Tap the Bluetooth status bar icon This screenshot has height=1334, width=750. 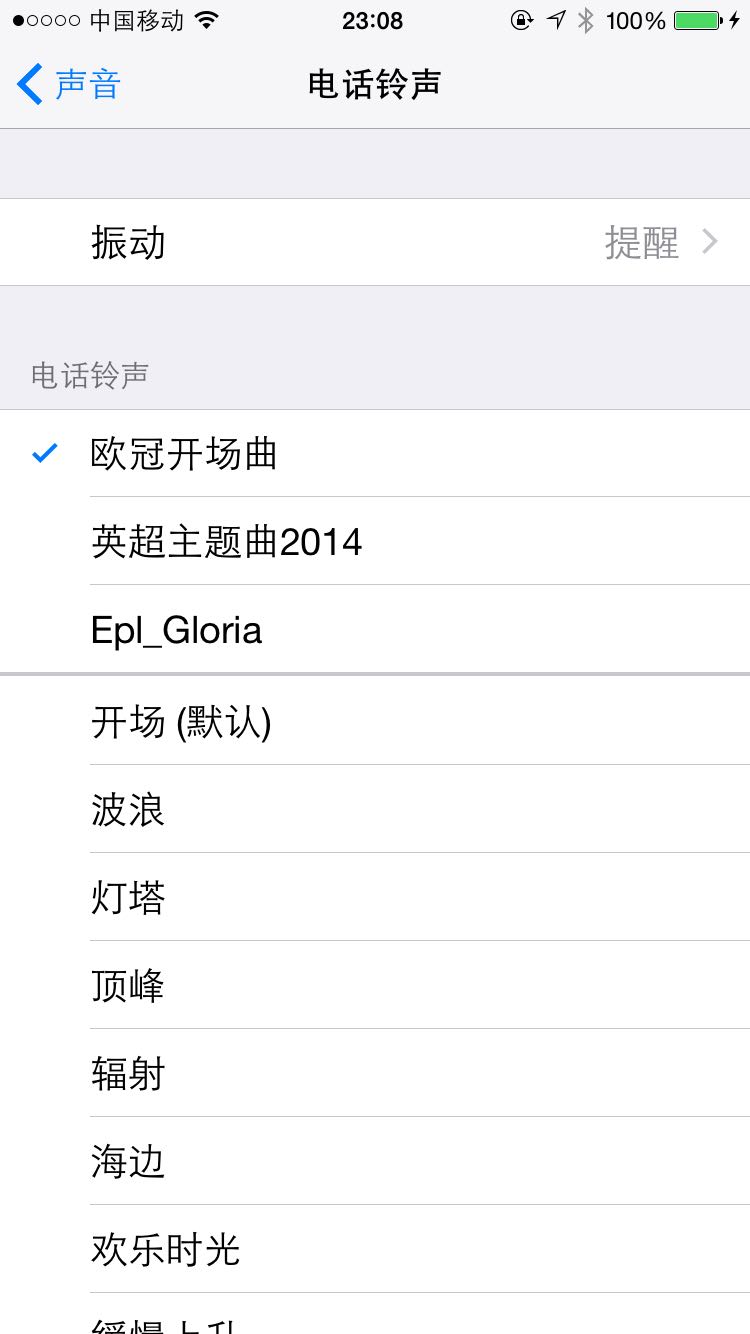point(586,20)
